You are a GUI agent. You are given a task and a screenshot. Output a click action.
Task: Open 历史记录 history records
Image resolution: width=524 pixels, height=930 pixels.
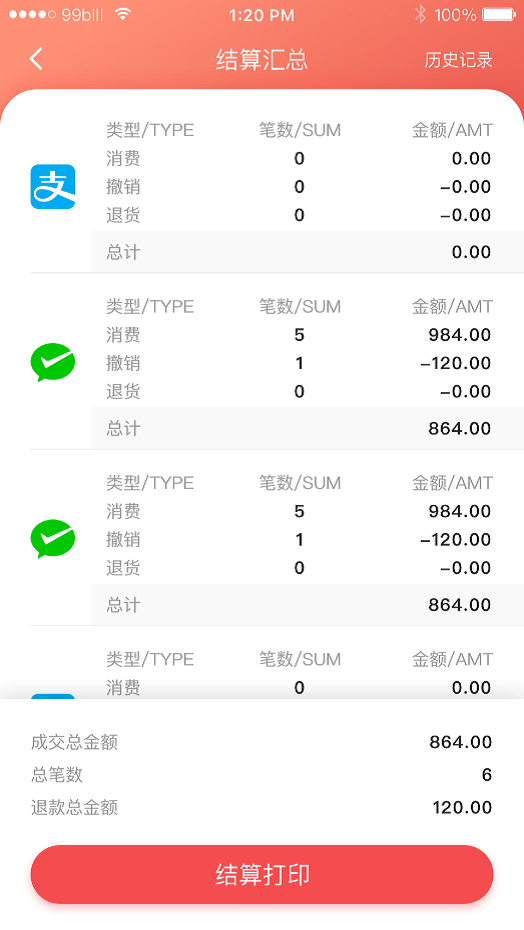(x=458, y=60)
